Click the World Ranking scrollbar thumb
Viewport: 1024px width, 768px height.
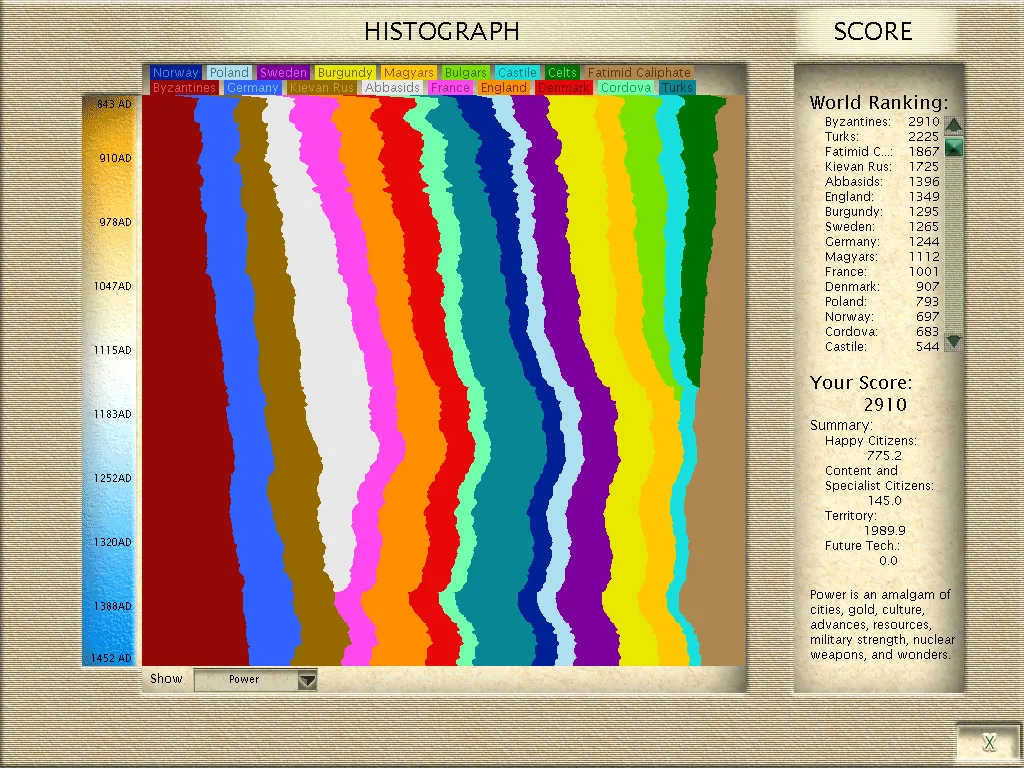(953, 148)
